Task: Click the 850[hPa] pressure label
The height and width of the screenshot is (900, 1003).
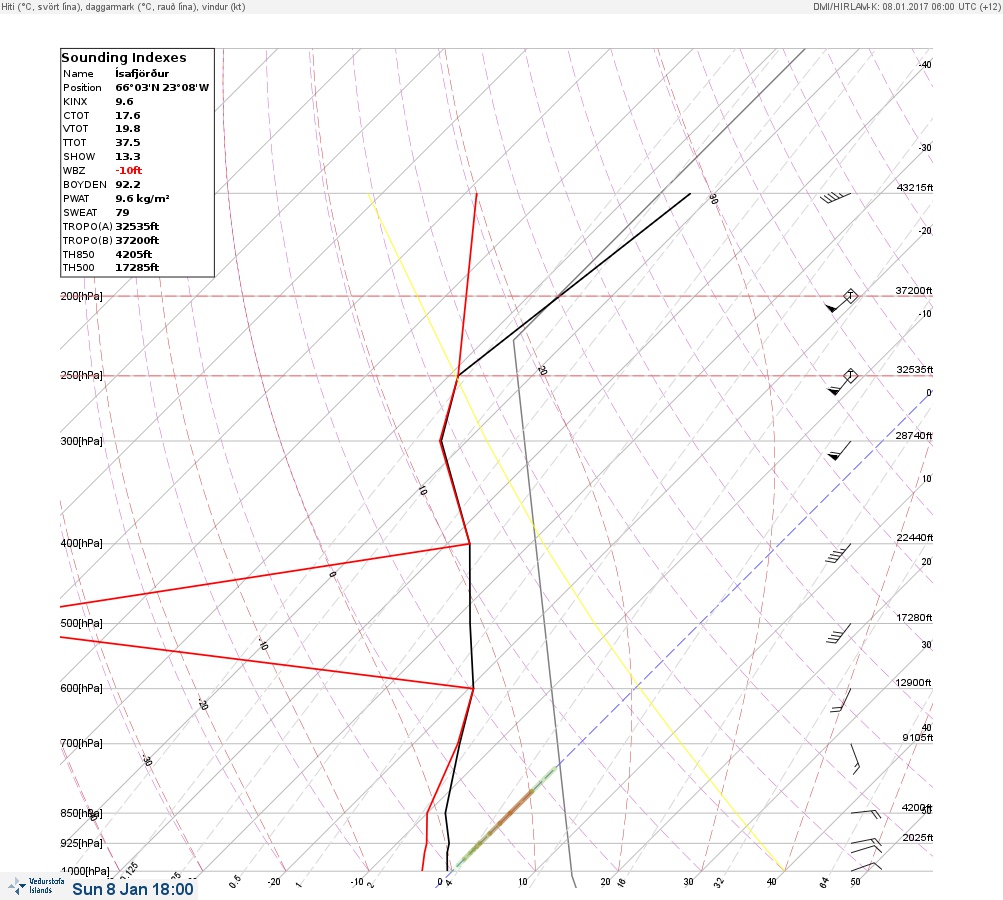Action: tap(81, 814)
